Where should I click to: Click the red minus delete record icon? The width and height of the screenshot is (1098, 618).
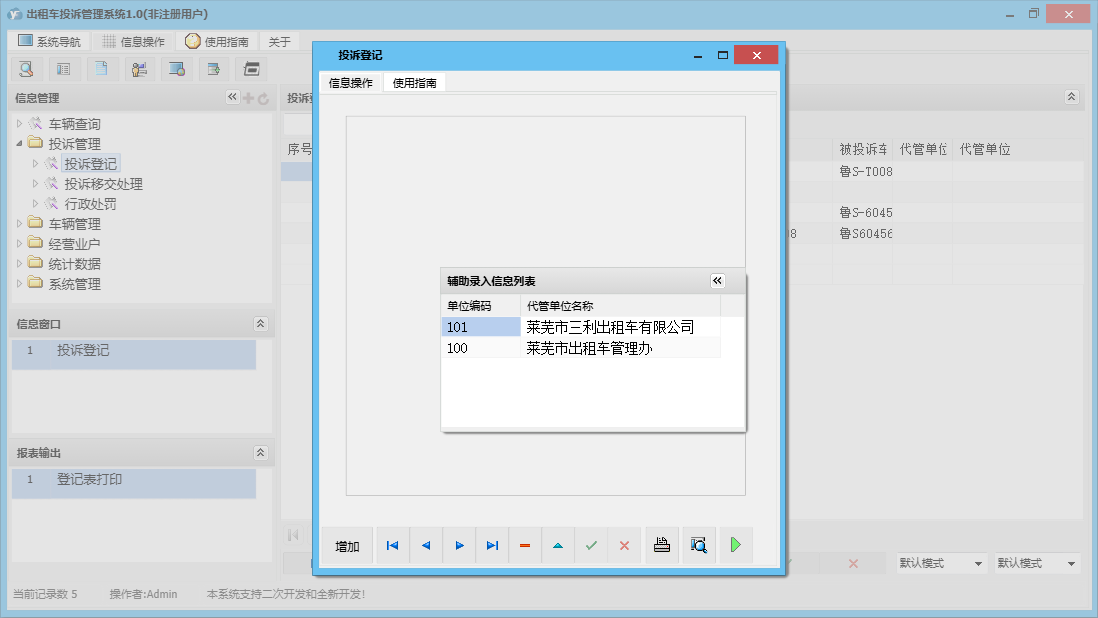tap(525, 546)
